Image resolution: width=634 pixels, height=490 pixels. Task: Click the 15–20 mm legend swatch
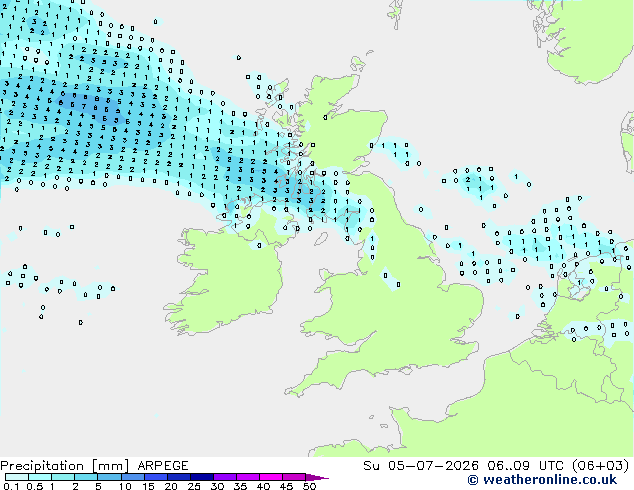tap(155, 477)
